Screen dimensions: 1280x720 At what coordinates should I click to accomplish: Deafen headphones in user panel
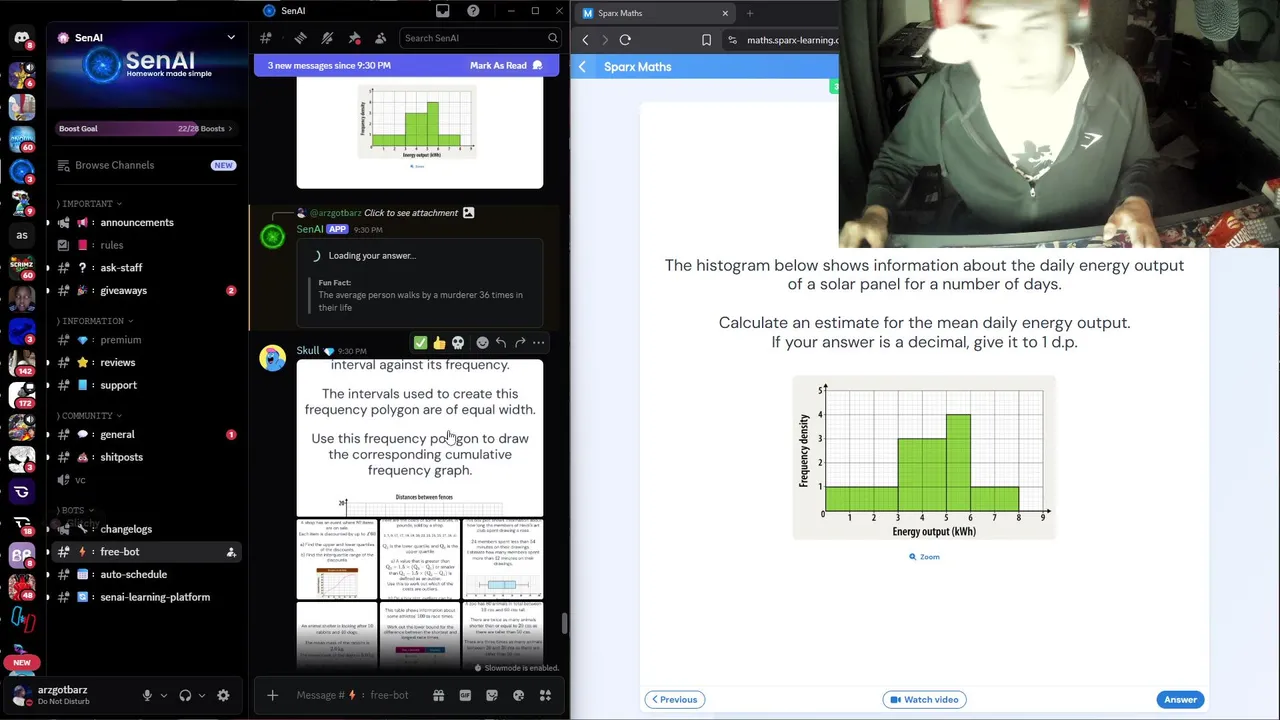pyautogui.click(x=185, y=696)
